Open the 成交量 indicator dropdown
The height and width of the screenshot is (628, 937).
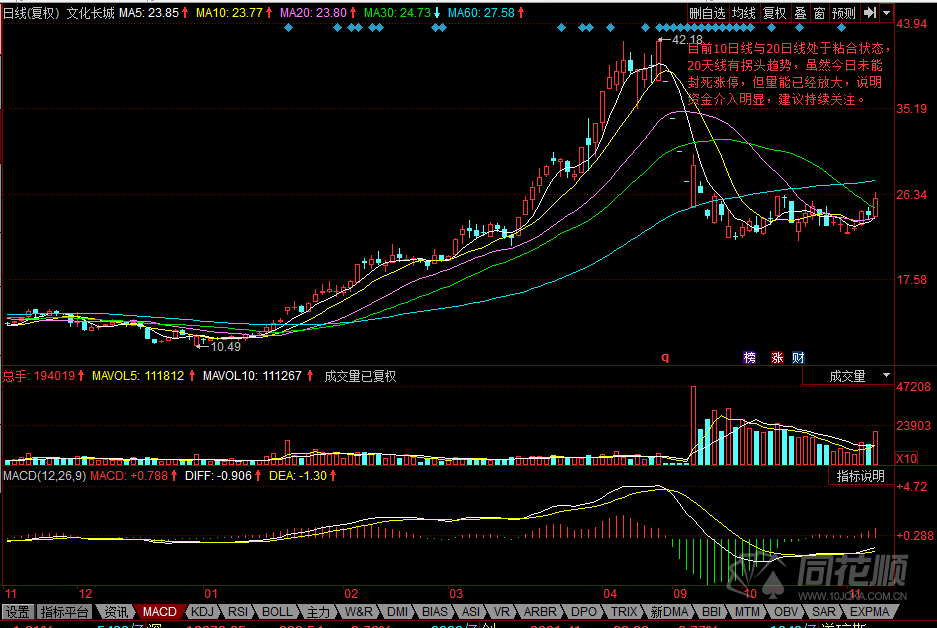pyautogui.click(x=859, y=376)
